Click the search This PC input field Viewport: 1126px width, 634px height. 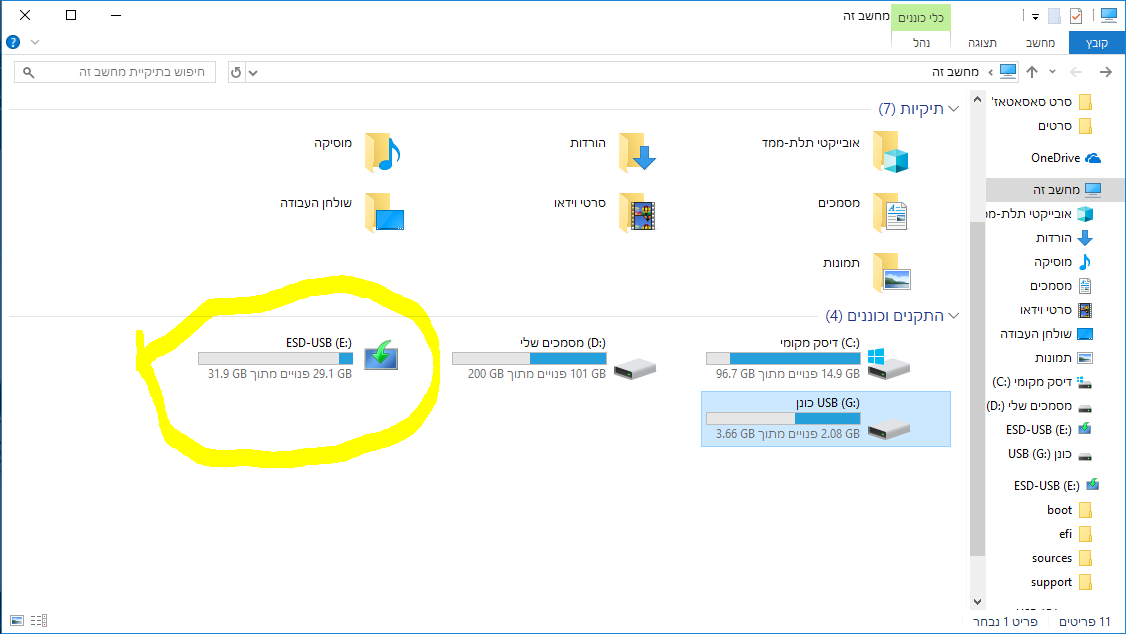(x=115, y=73)
